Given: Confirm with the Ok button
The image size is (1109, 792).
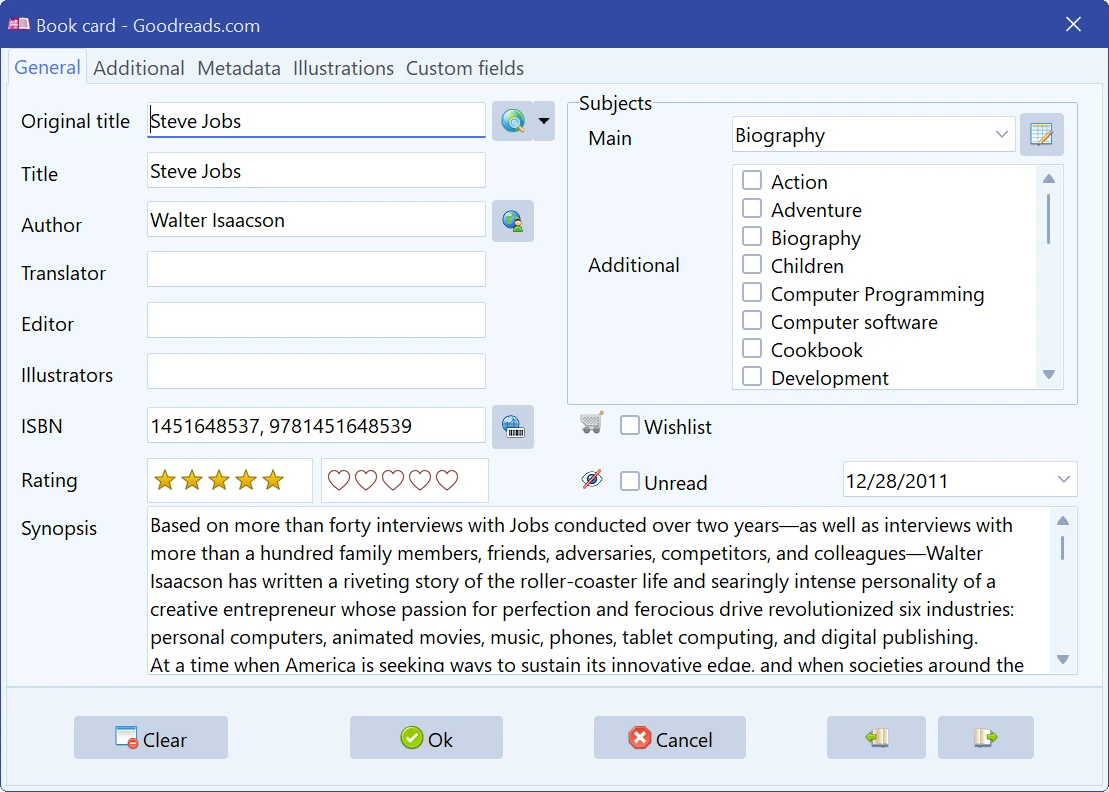Looking at the screenshot, I should (426, 738).
